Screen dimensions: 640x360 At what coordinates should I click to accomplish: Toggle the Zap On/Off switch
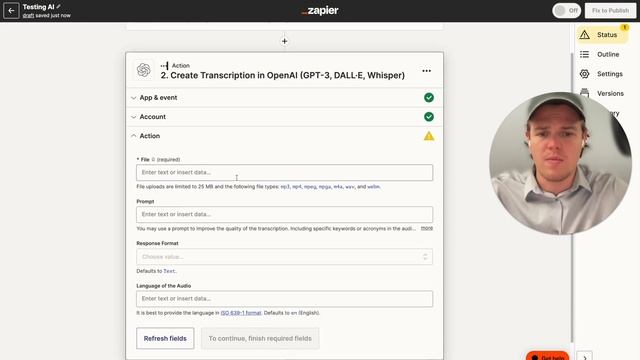tap(567, 11)
